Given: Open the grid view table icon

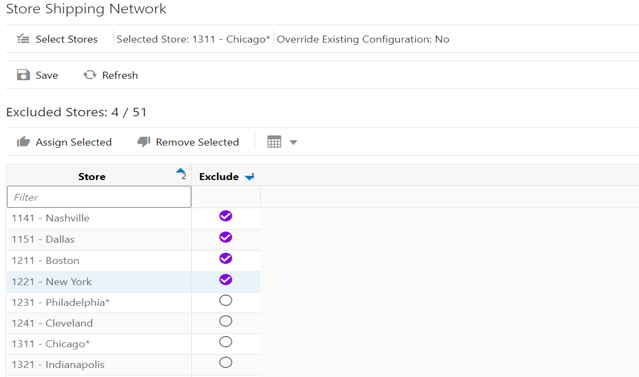Looking at the screenshot, I should click(274, 142).
